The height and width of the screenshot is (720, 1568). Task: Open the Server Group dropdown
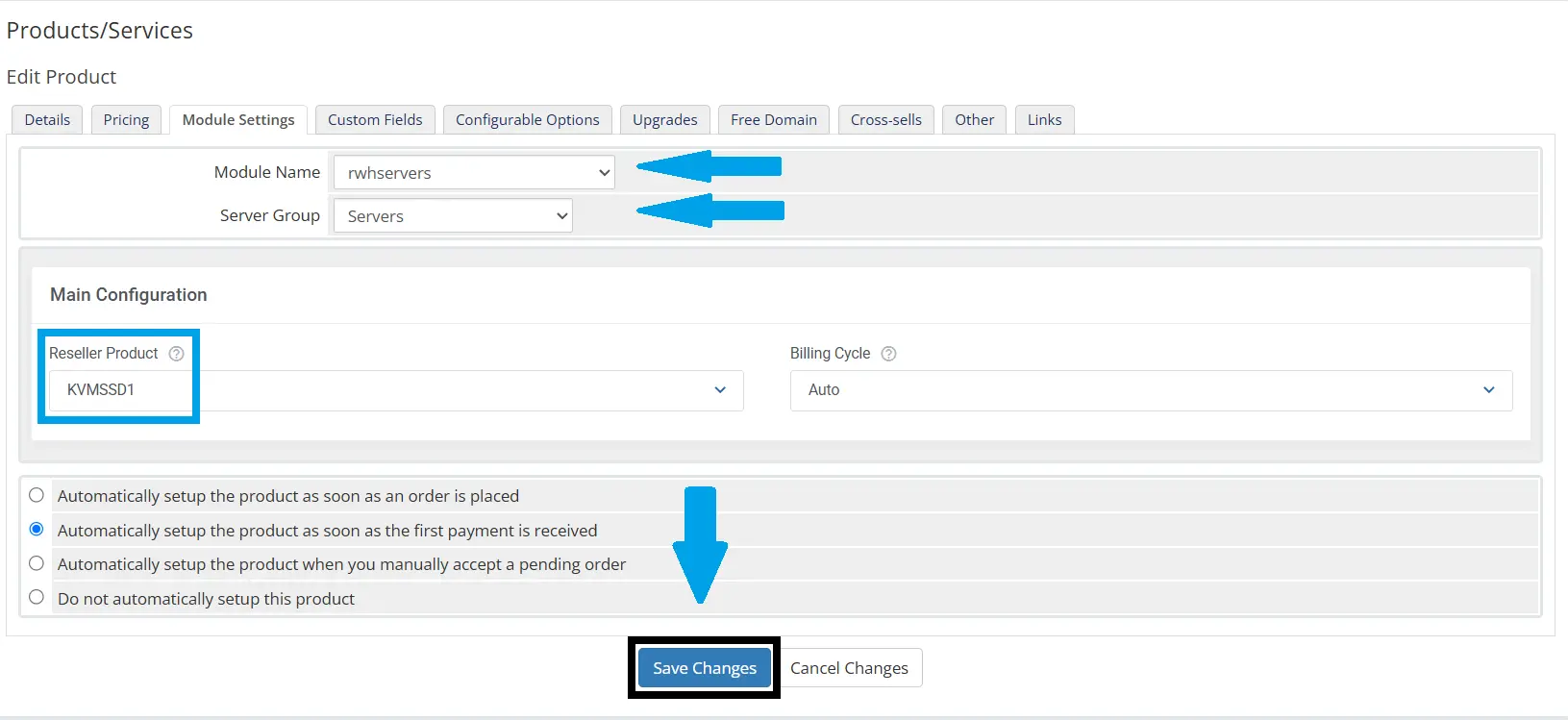(x=453, y=215)
